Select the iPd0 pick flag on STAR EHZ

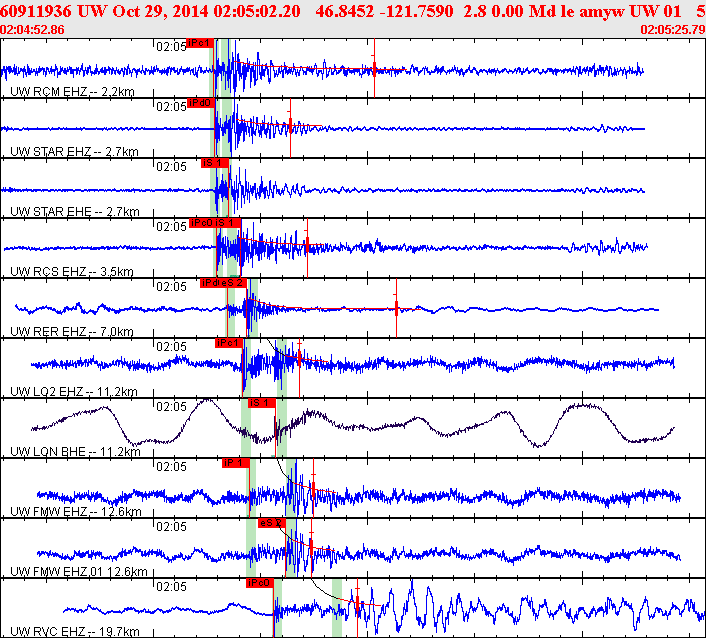201,103
